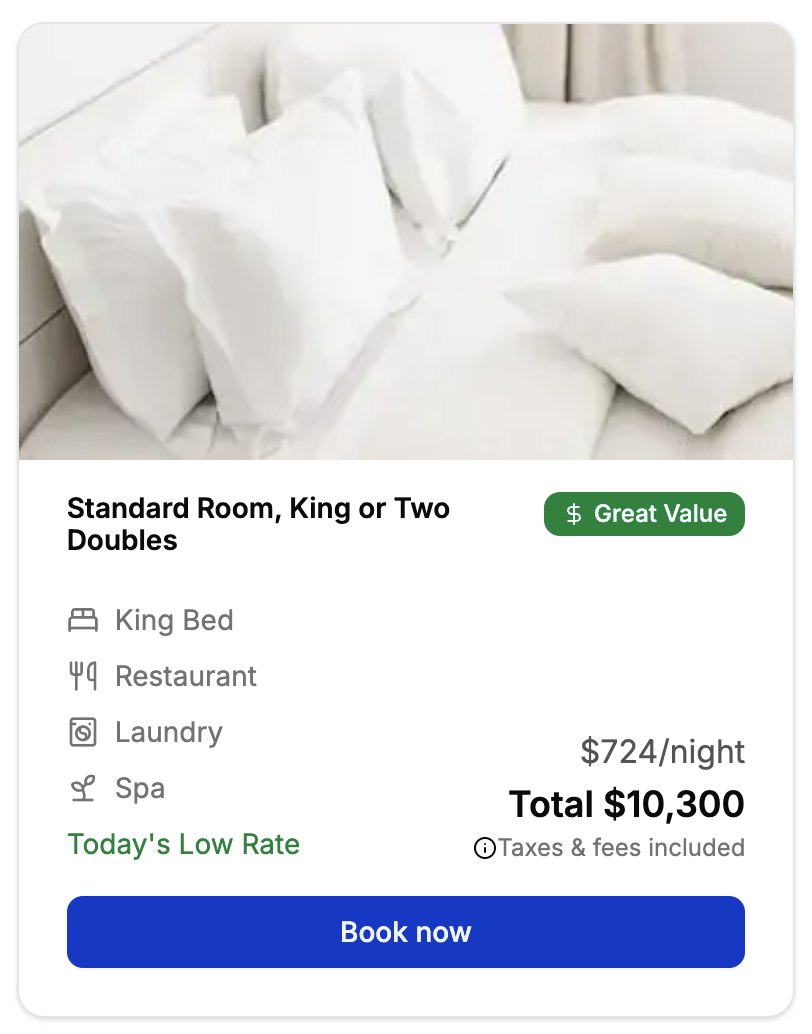
Task: Open the taxes and fees info icon
Action: (485, 849)
